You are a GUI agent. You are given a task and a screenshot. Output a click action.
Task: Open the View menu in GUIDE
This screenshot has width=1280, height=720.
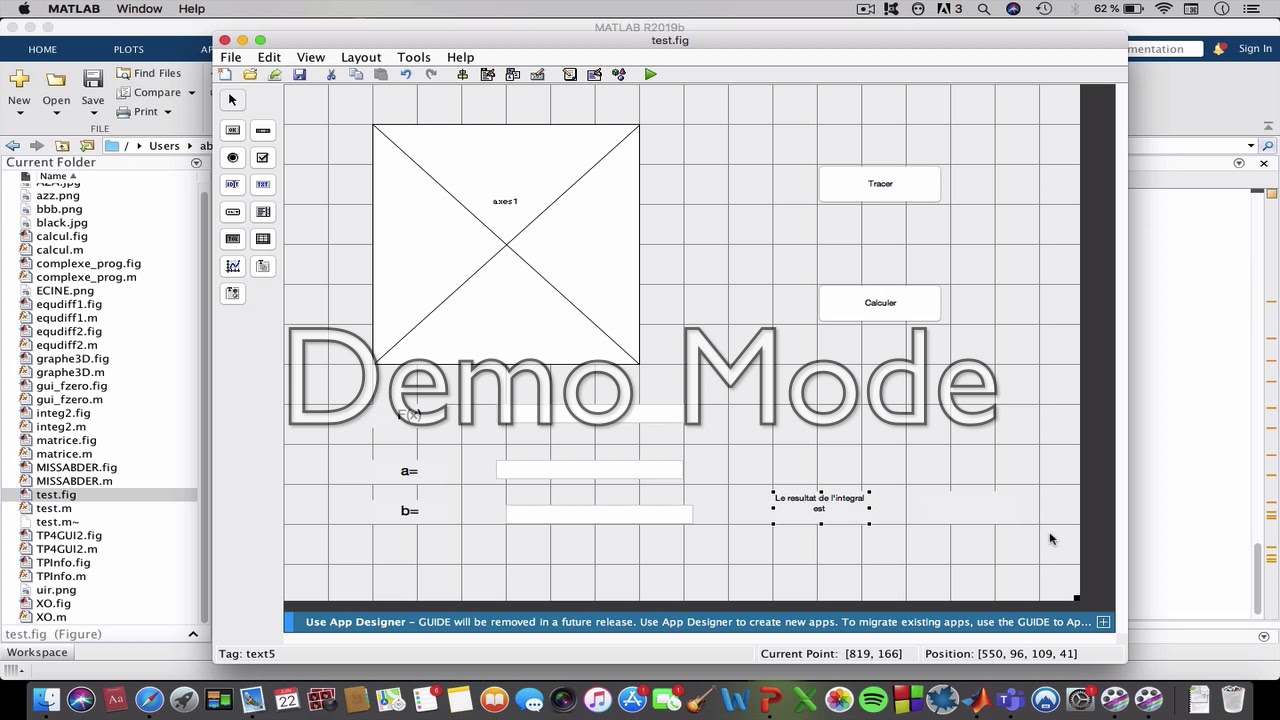[x=310, y=57]
